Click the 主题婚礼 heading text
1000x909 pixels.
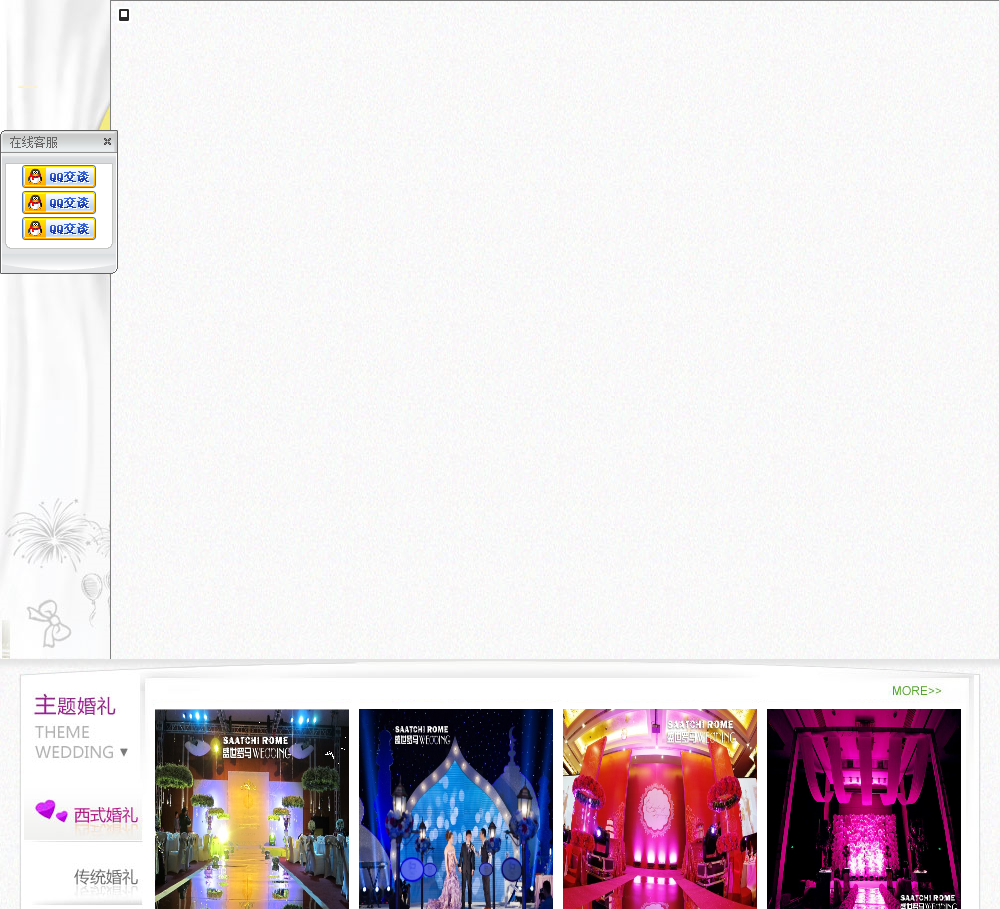click(75, 706)
